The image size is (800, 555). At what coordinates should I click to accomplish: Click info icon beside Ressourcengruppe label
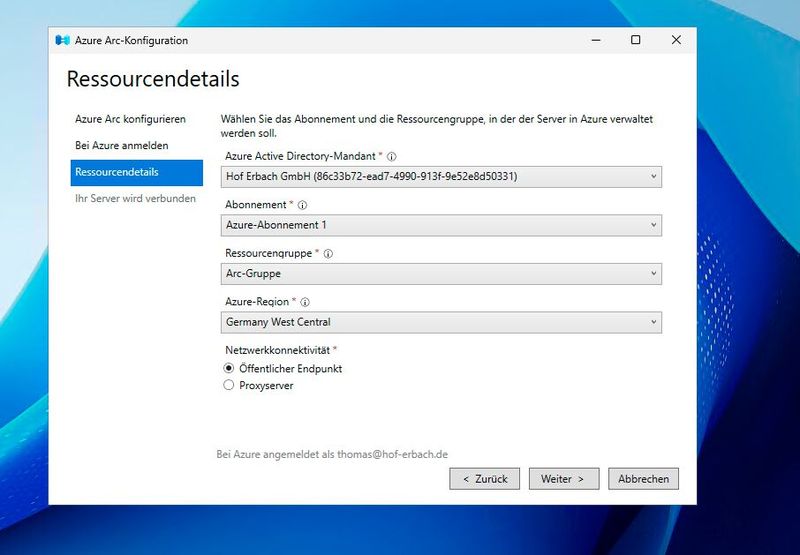point(328,254)
